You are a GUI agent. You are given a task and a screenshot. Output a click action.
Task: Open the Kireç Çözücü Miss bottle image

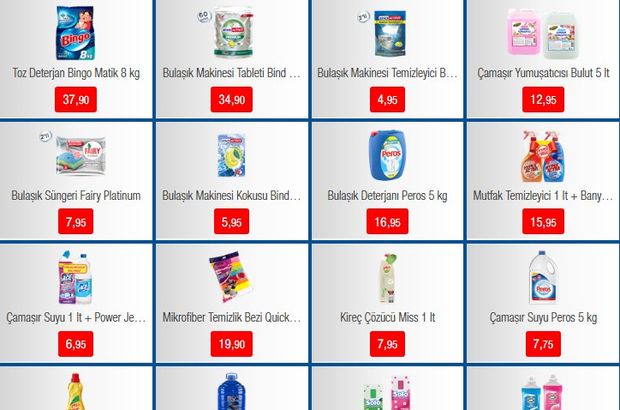pos(388,278)
